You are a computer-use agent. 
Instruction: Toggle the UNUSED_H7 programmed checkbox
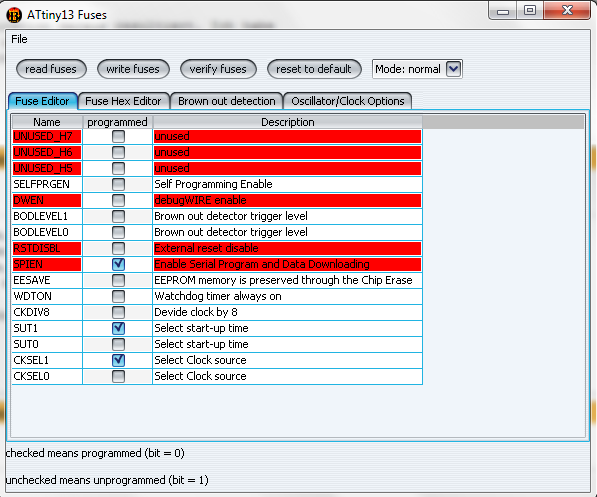pyautogui.click(x=118, y=136)
